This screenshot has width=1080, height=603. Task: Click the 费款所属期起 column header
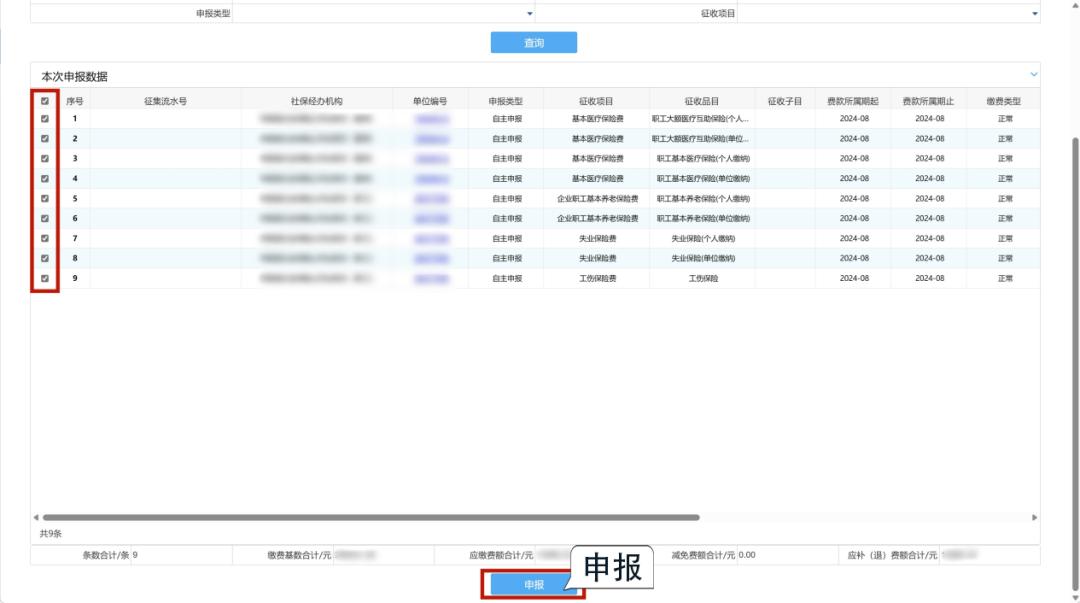[x=852, y=101]
